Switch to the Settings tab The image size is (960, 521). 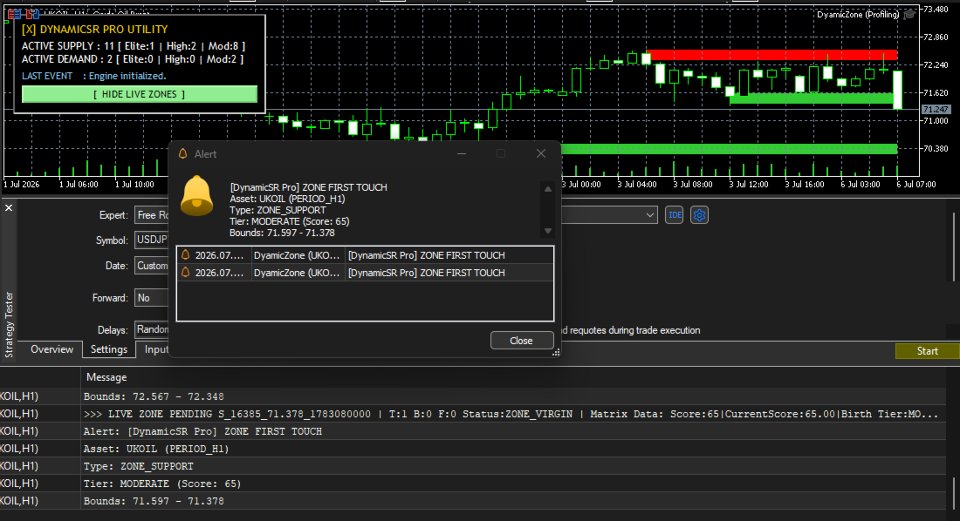109,349
